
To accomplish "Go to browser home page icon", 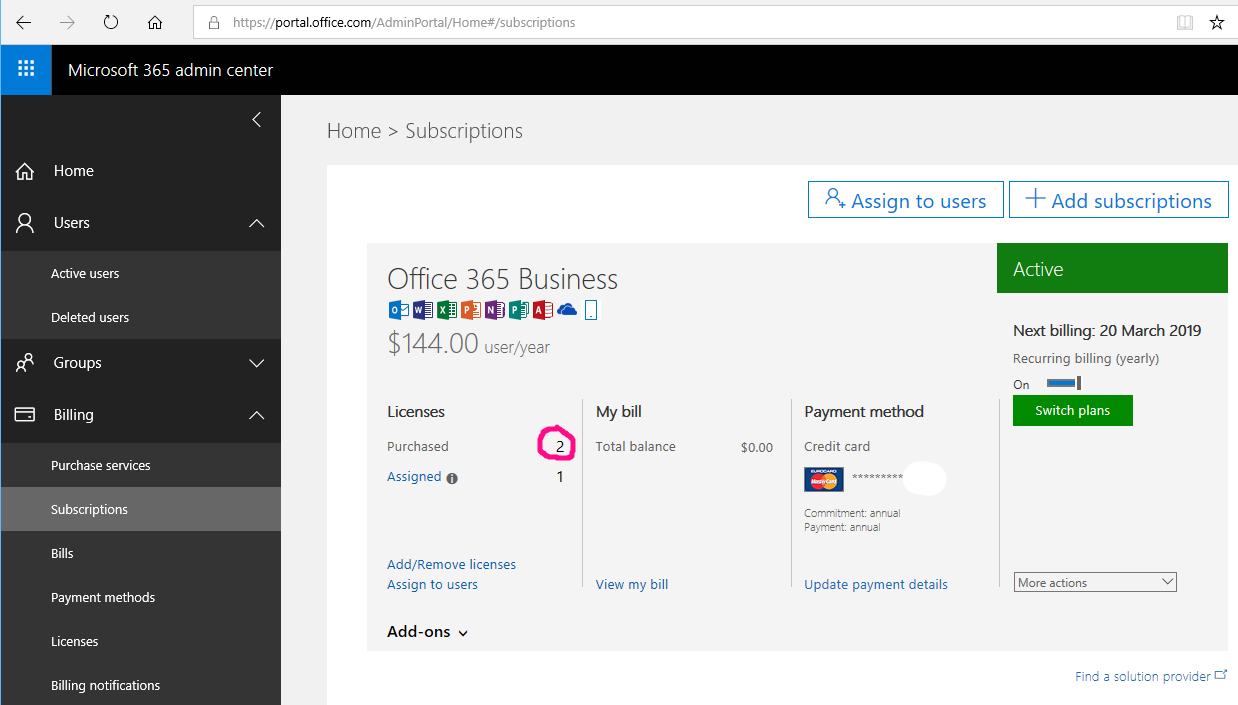I will (155, 22).
